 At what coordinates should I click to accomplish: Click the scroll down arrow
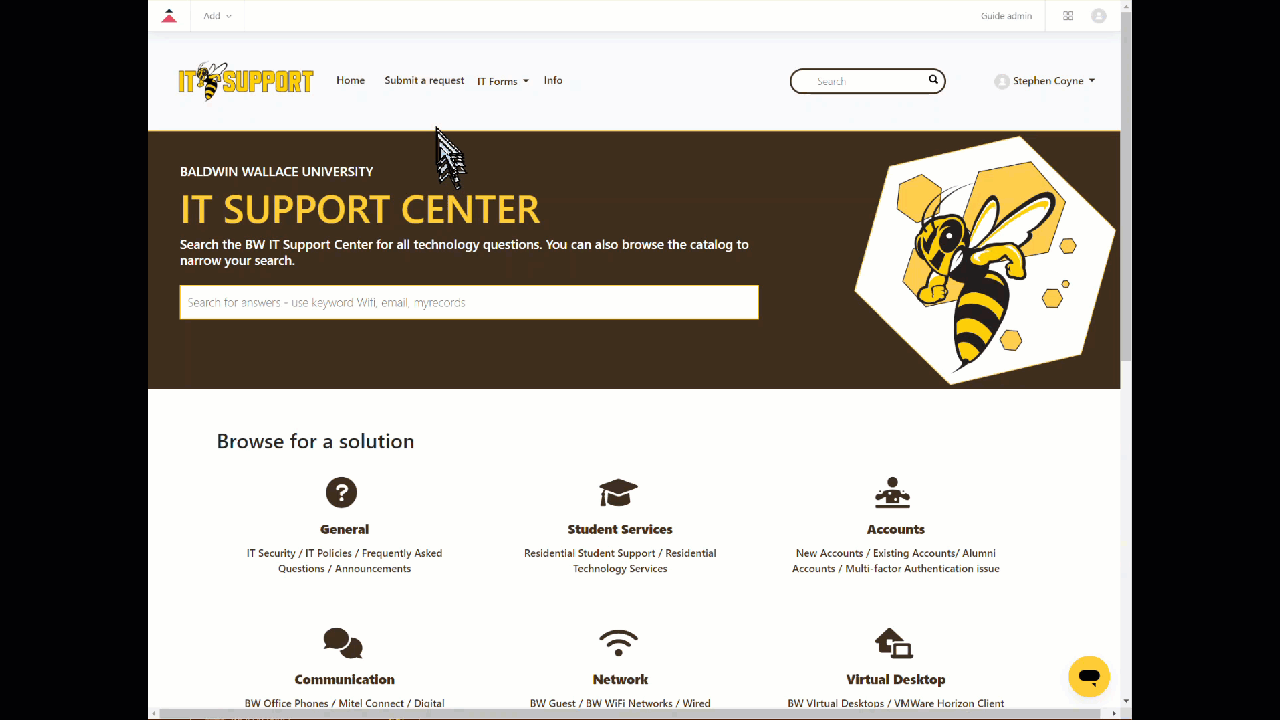[x=1126, y=702]
